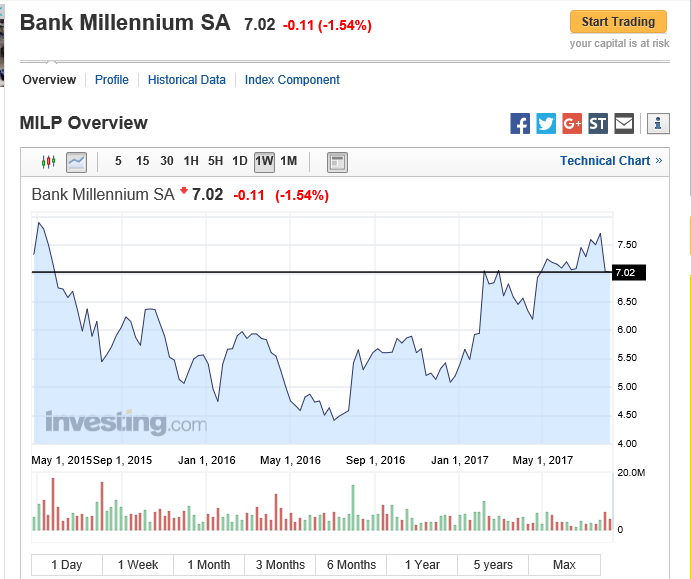Click the Start Trading button
Screen dimensions: 691x579
618,22
